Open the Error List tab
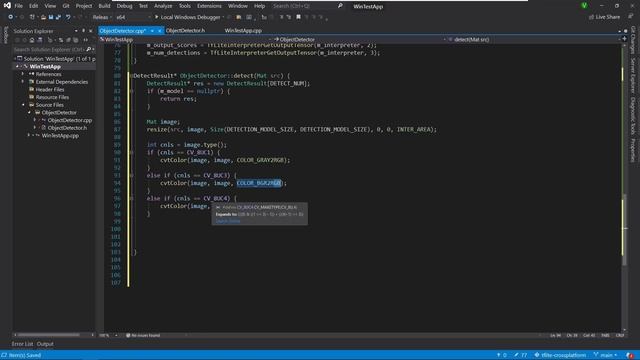Screen dimensions: 640x360 tap(22, 344)
